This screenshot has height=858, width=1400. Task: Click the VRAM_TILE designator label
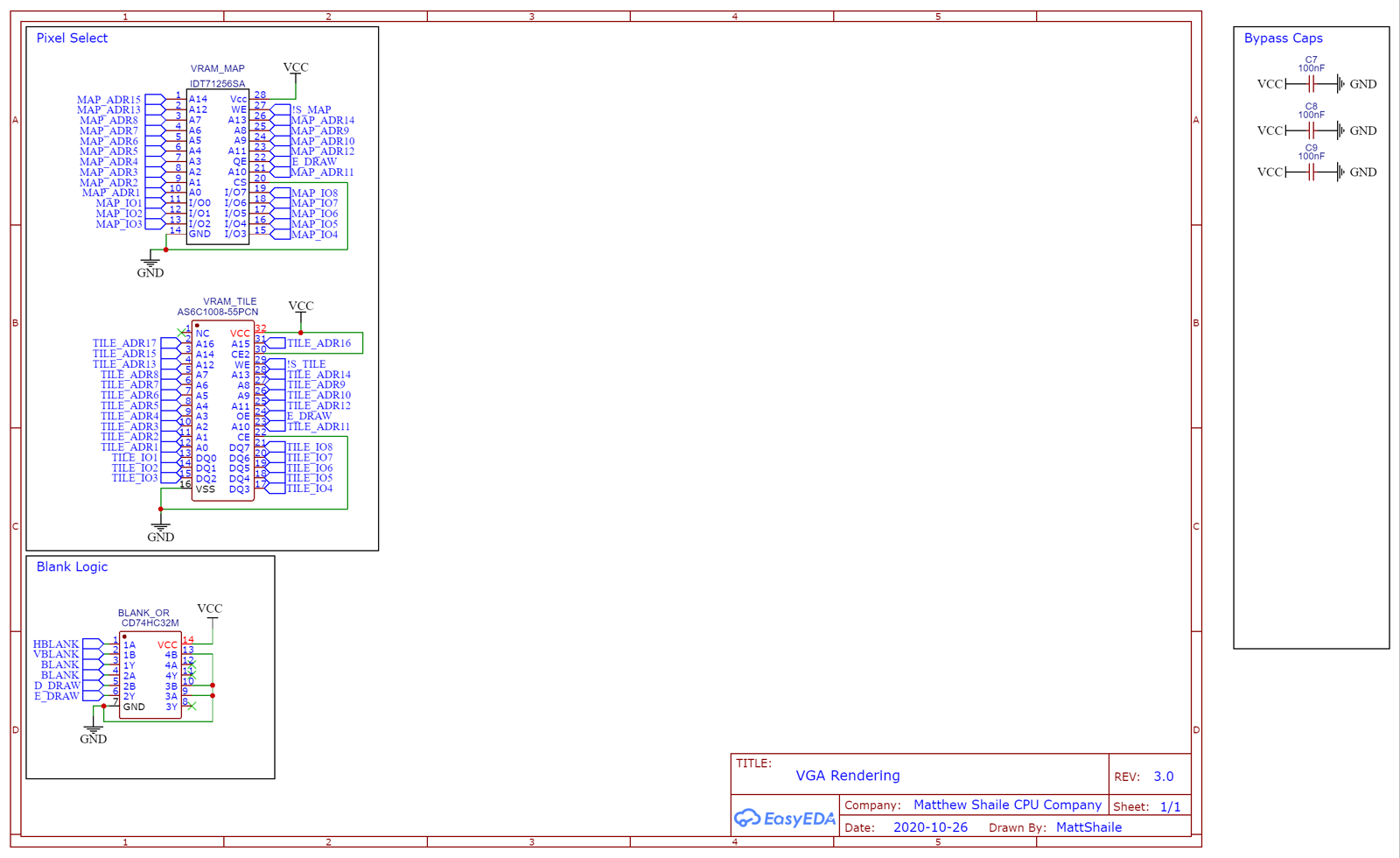230,301
